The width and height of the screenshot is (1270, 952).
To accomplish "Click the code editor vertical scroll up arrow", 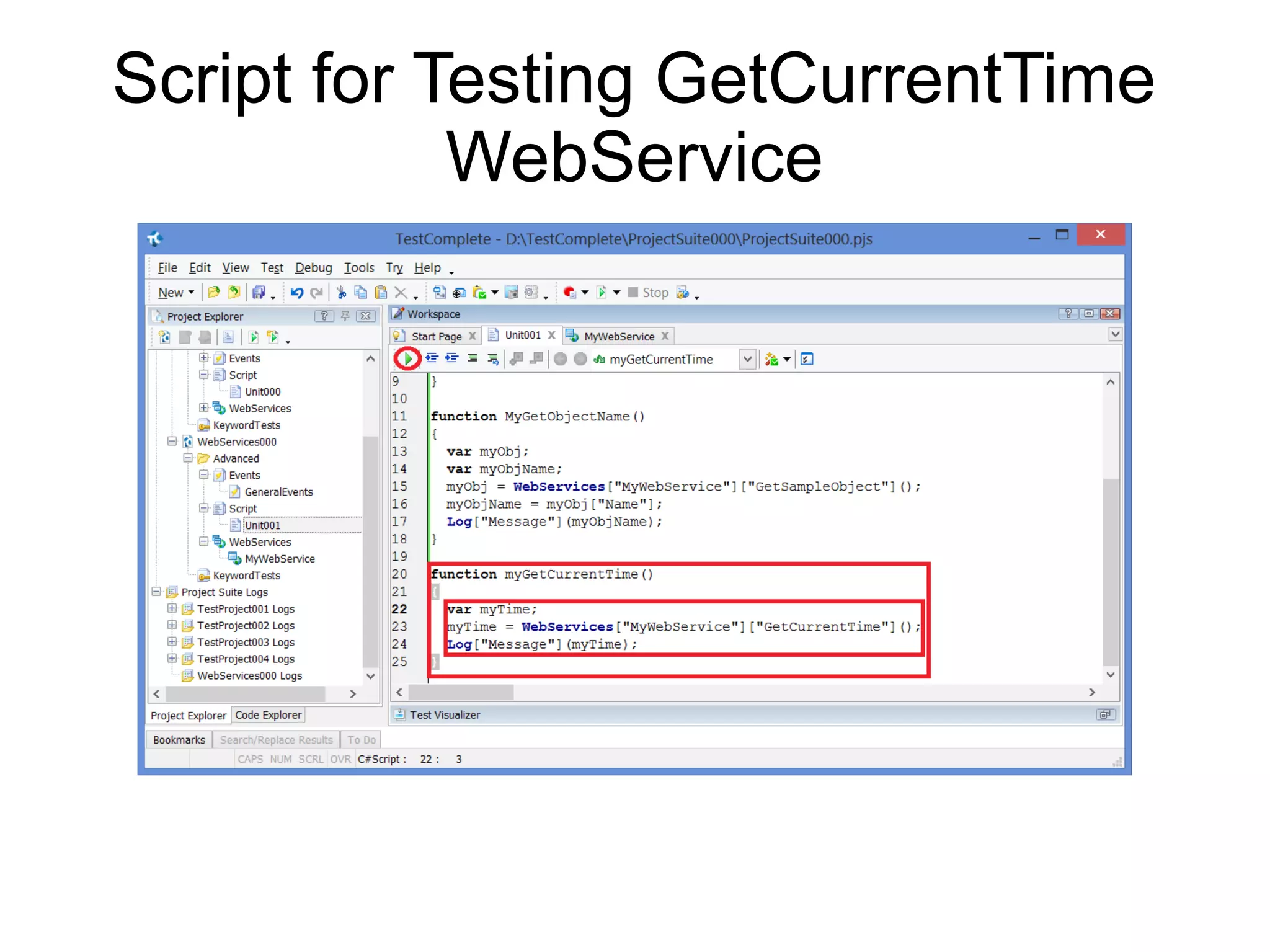I will coord(1110,382).
